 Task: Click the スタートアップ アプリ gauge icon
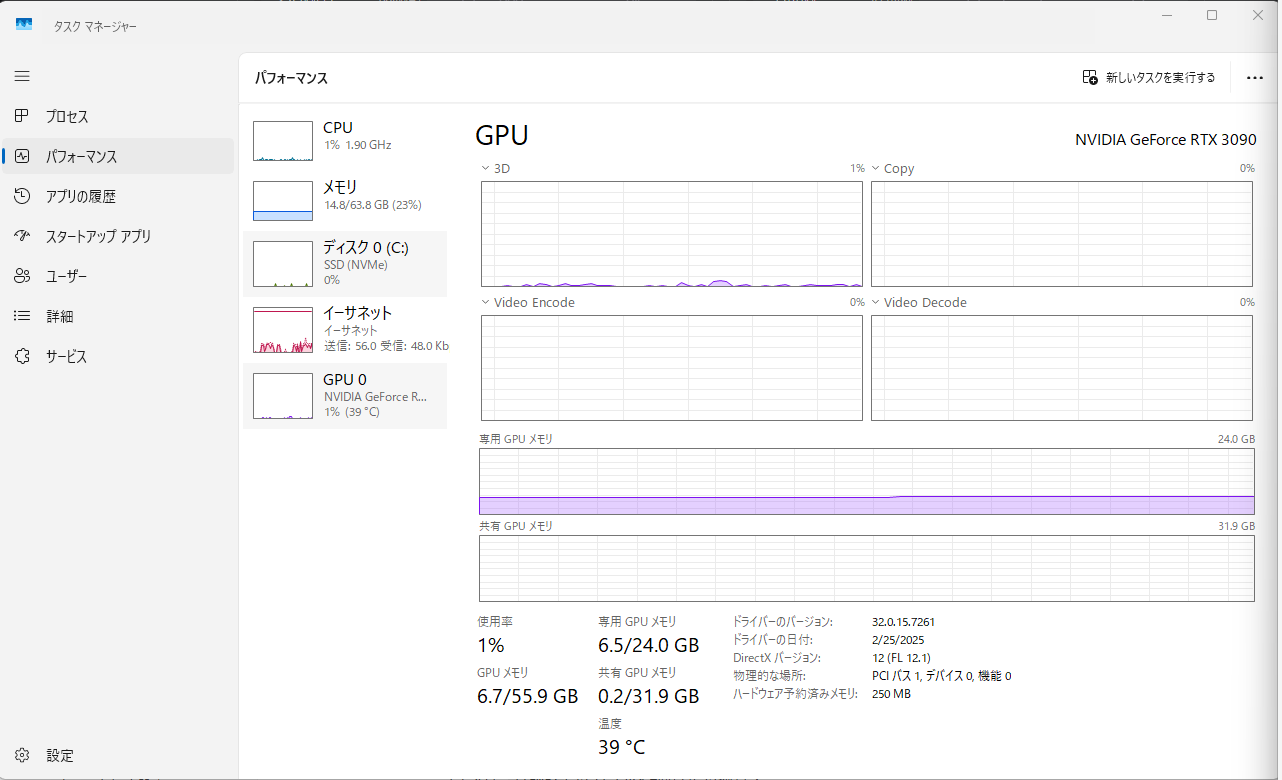(x=22, y=236)
